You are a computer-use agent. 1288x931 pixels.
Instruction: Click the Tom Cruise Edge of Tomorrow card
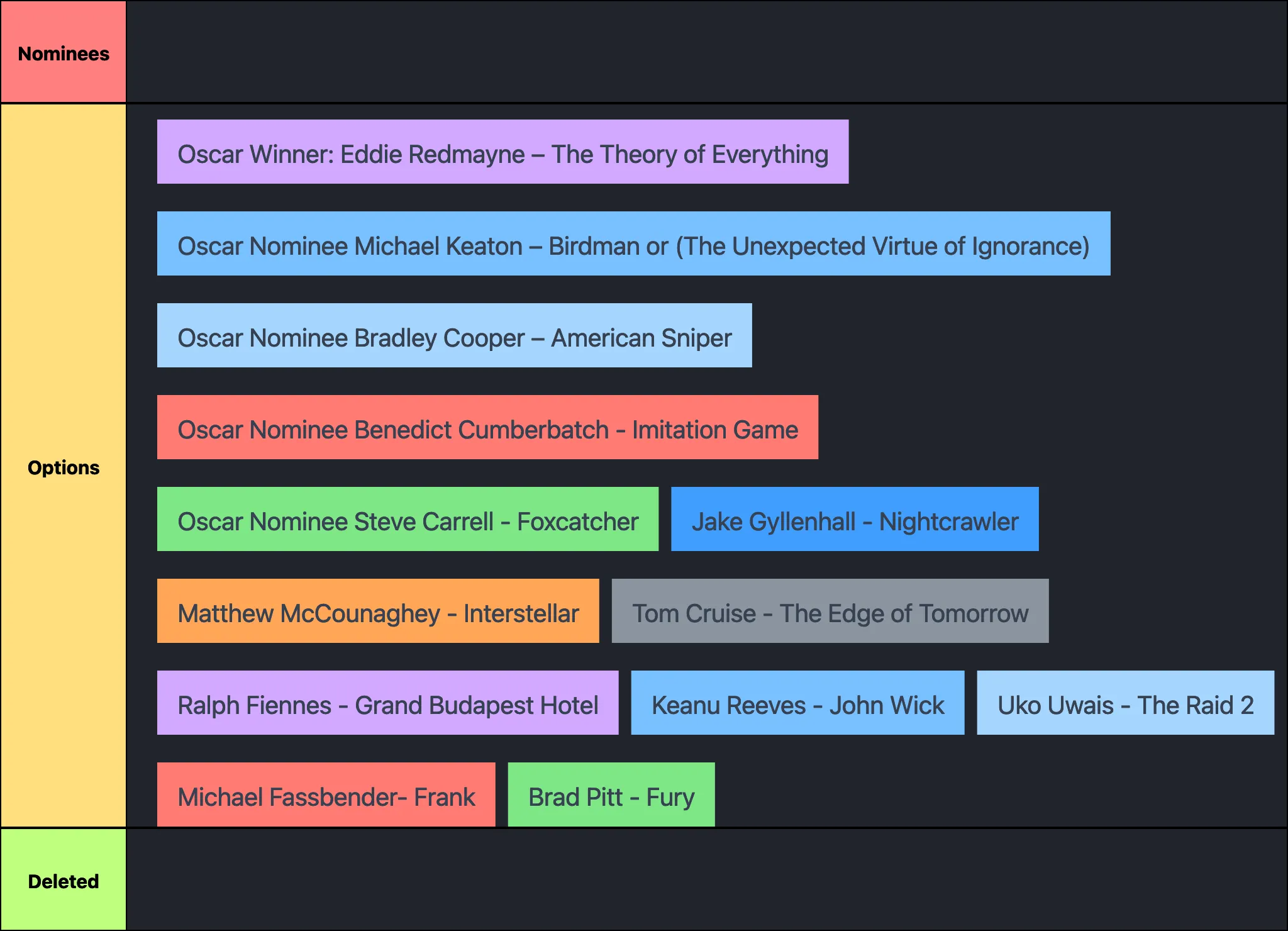point(830,611)
